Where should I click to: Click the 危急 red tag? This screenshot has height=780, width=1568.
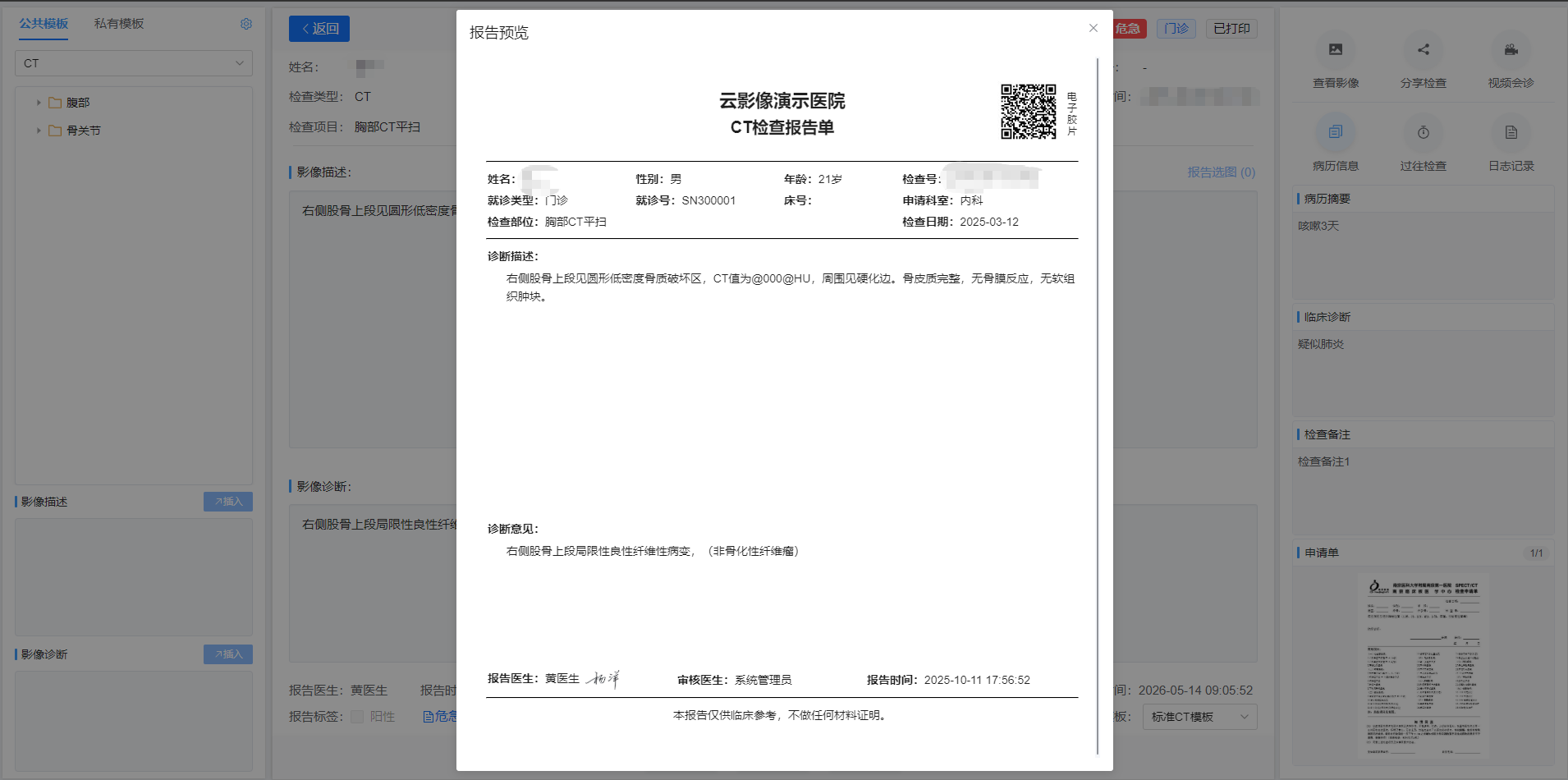click(x=1130, y=29)
